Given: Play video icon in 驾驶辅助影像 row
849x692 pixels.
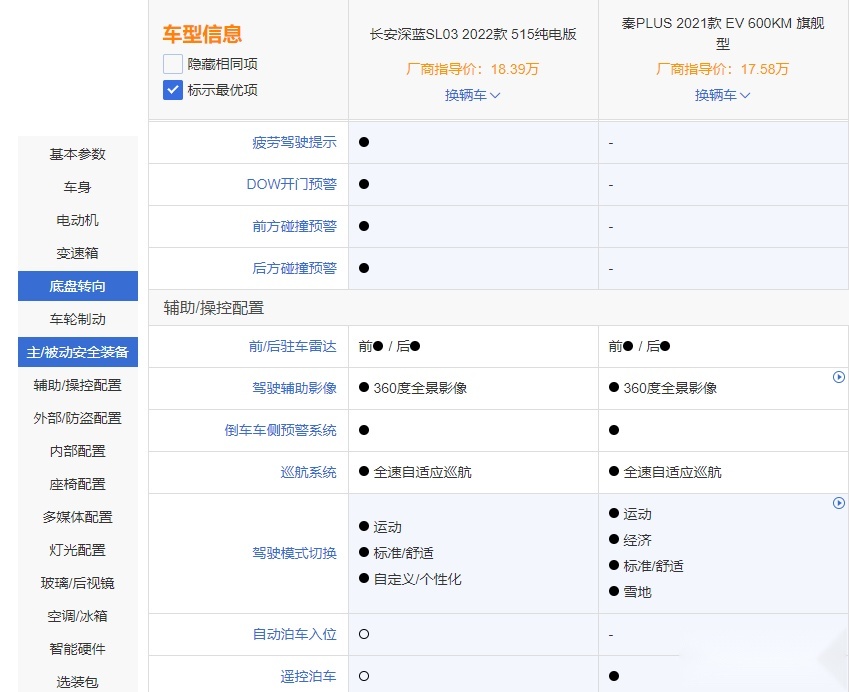Looking at the screenshot, I should tap(839, 377).
